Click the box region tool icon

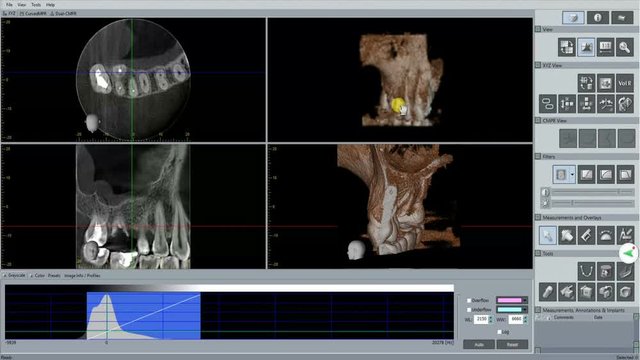click(586, 291)
